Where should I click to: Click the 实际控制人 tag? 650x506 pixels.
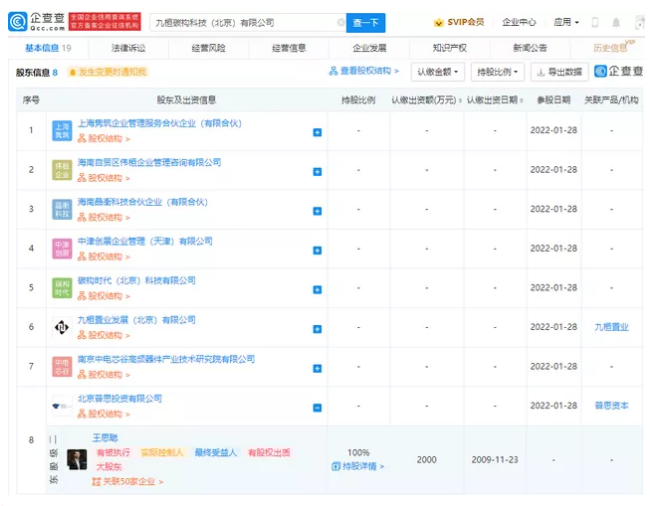(162, 453)
